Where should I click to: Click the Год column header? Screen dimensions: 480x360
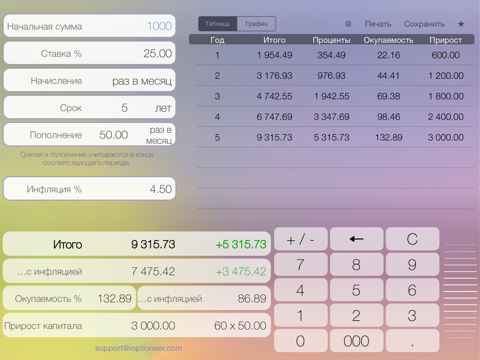point(217,40)
